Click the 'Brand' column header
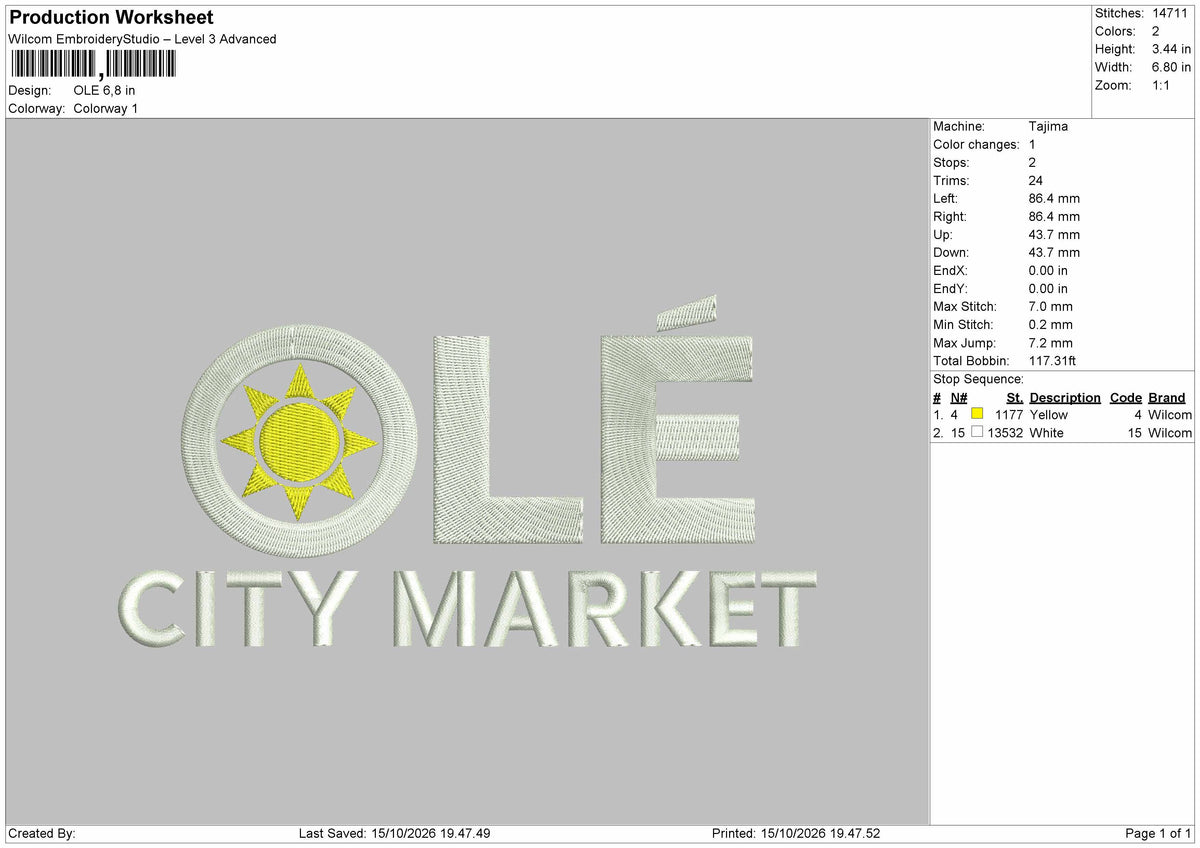The height and width of the screenshot is (848, 1200). pyautogui.click(x=1167, y=397)
